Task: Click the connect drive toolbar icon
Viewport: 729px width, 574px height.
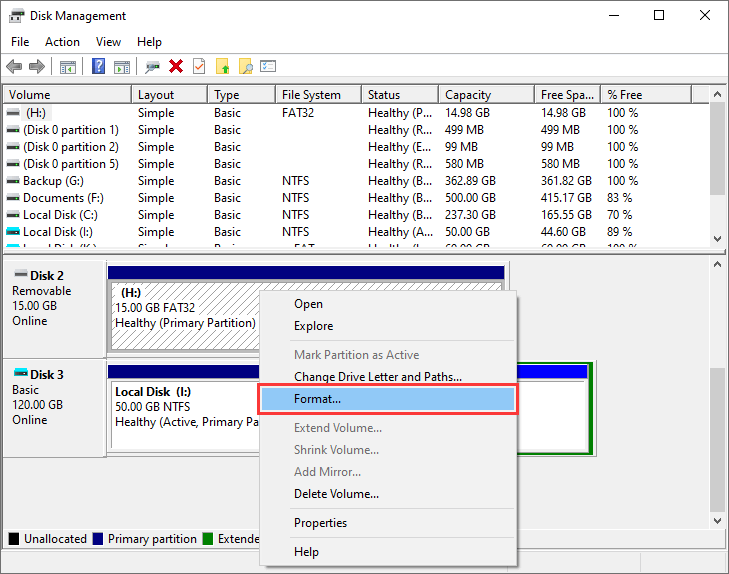Action: coord(152,67)
